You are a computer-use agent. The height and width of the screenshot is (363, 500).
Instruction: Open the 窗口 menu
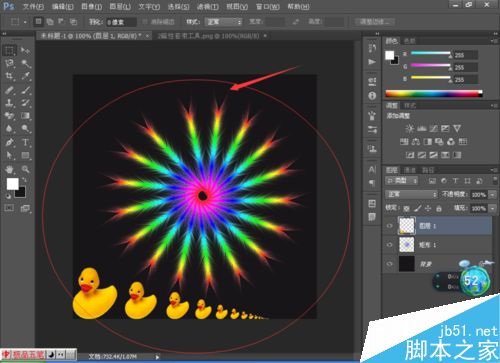pos(268,7)
